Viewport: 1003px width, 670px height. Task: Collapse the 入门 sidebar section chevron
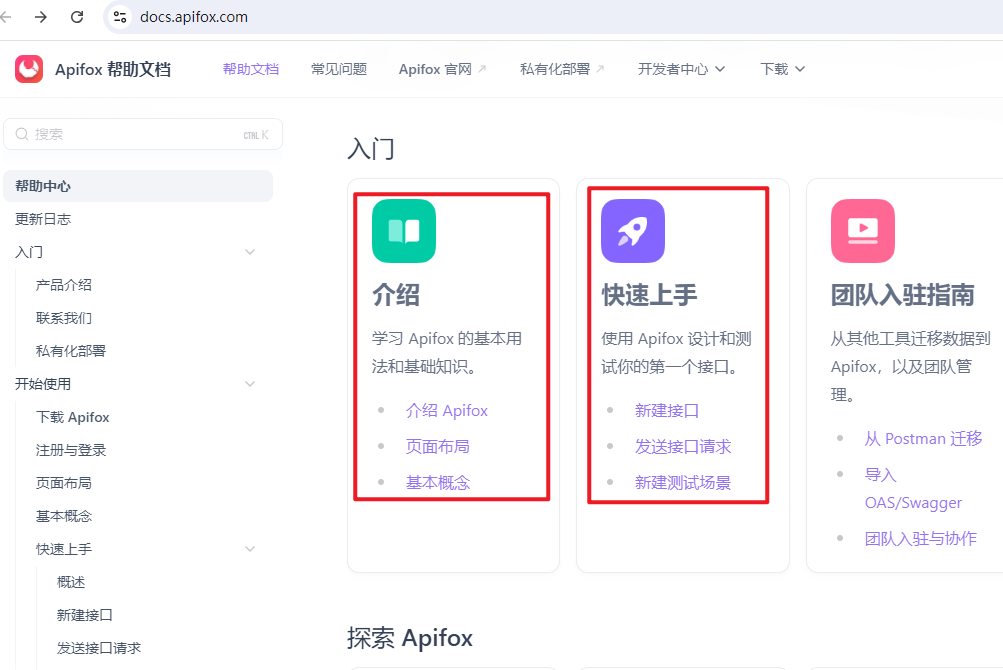pos(250,252)
